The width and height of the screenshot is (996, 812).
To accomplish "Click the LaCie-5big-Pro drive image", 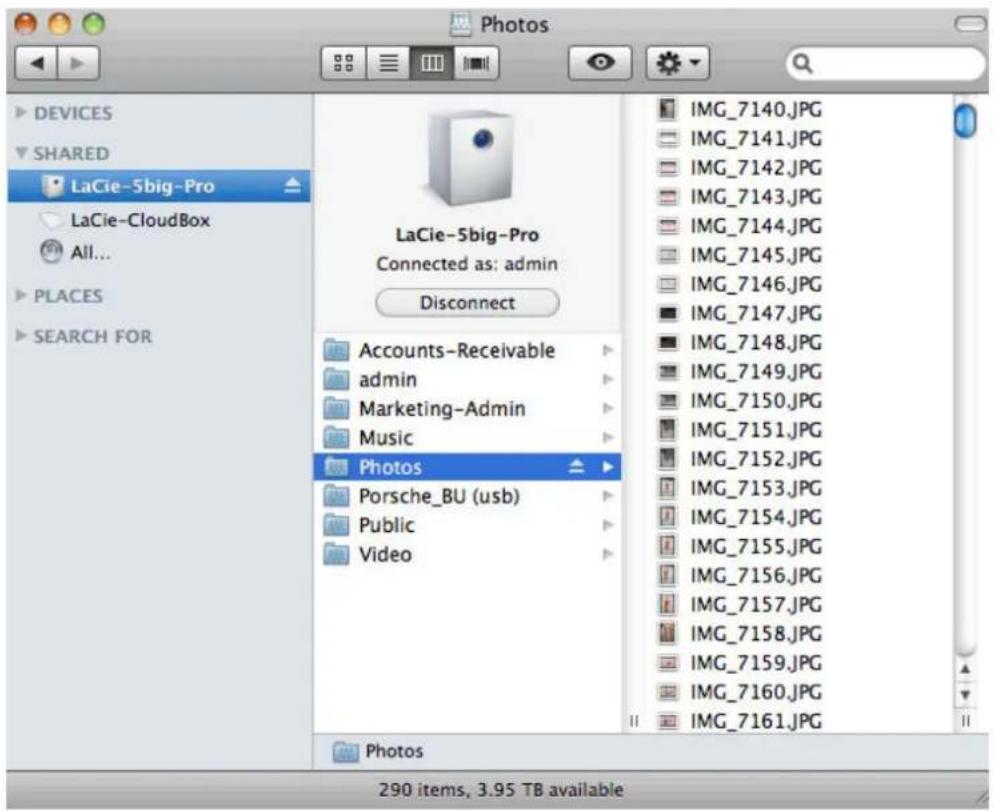I will click(x=471, y=158).
